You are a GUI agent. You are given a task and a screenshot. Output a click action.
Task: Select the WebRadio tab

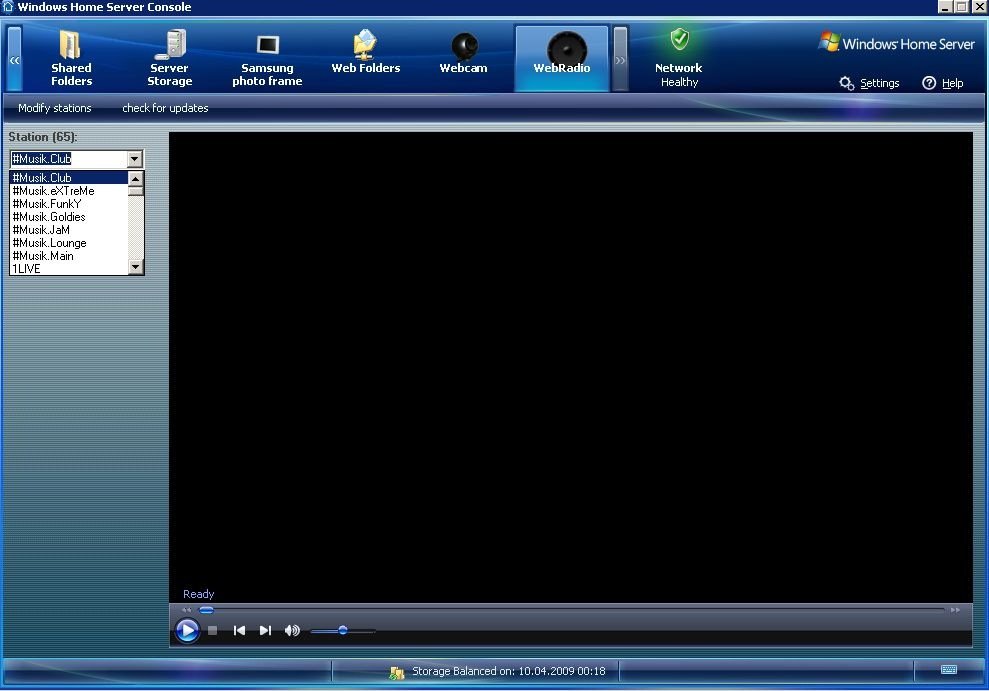(x=561, y=59)
